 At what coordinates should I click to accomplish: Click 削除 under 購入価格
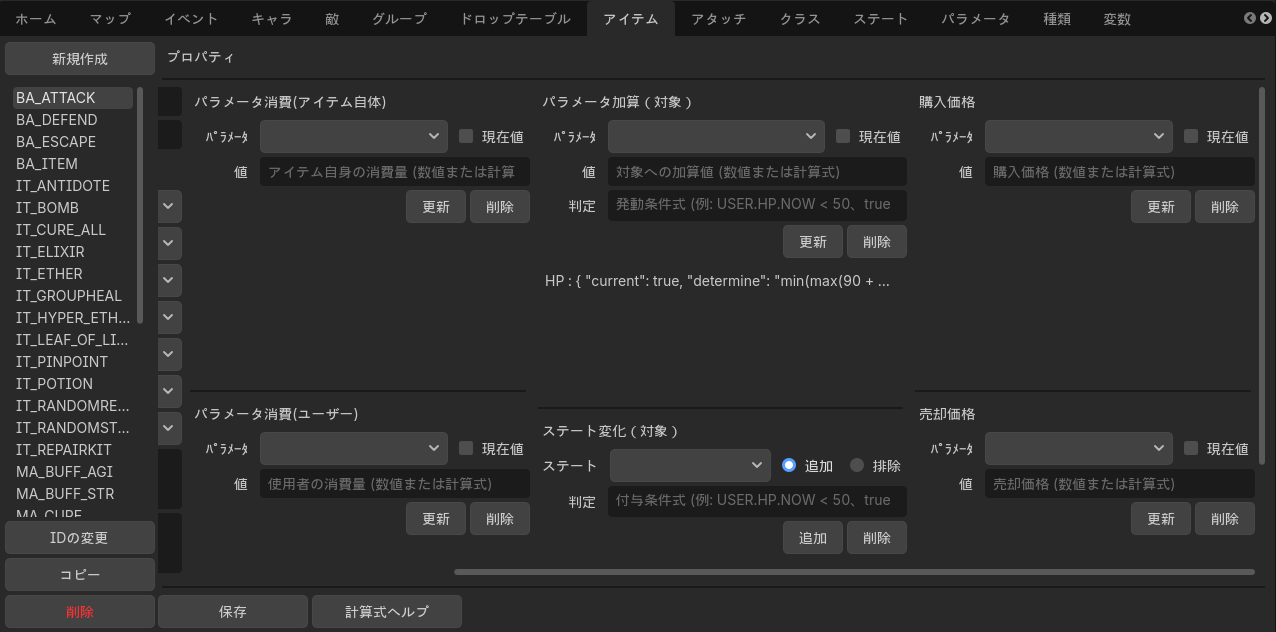(1225, 207)
